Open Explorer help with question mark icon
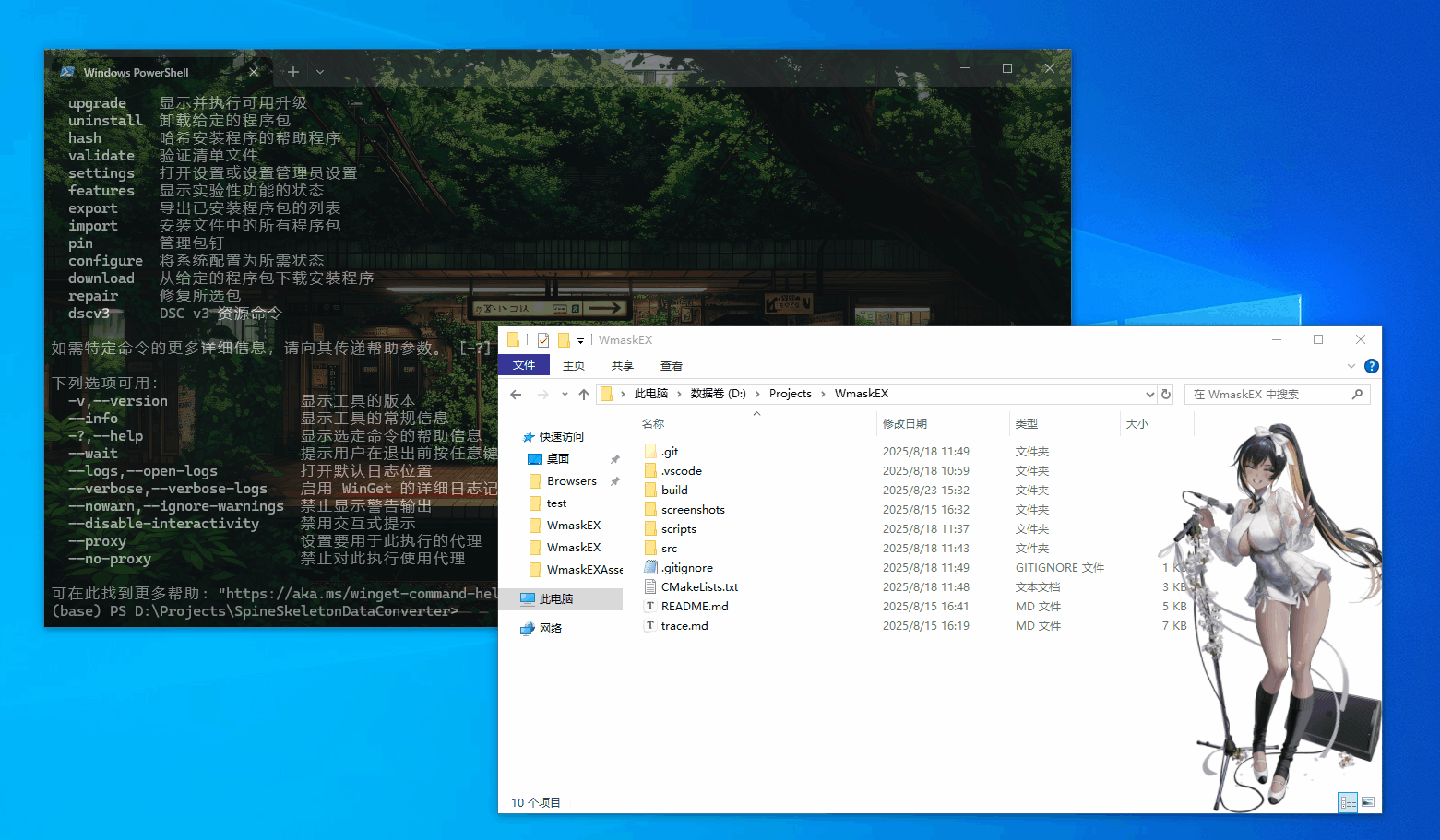Screen dimensions: 1440x840 tap(1371, 366)
